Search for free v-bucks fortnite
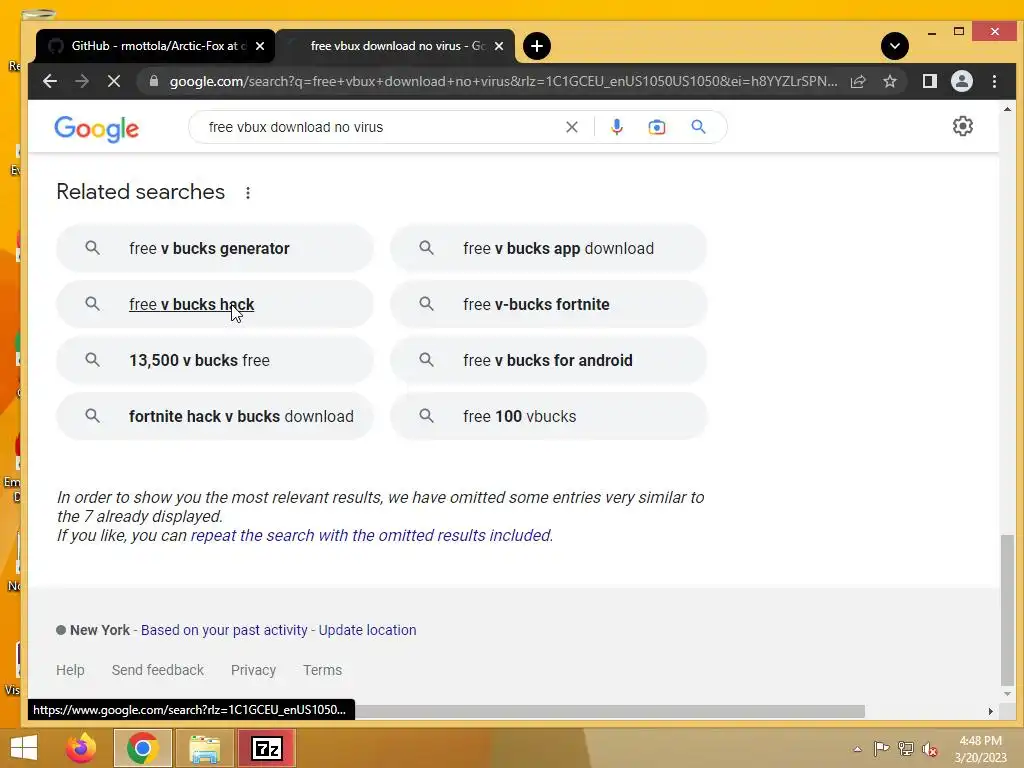Viewport: 1024px width, 768px height. (x=549, y=304)
